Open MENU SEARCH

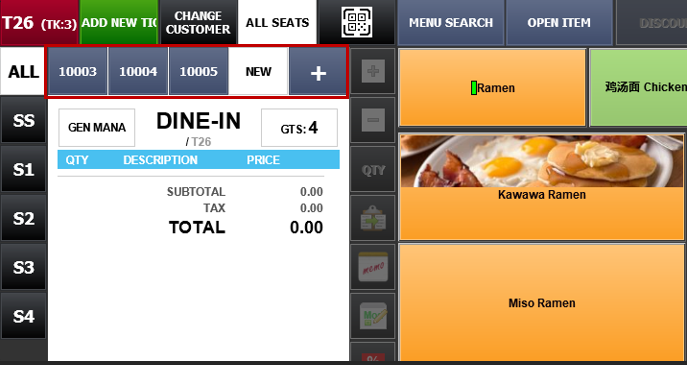click(451, 22)
